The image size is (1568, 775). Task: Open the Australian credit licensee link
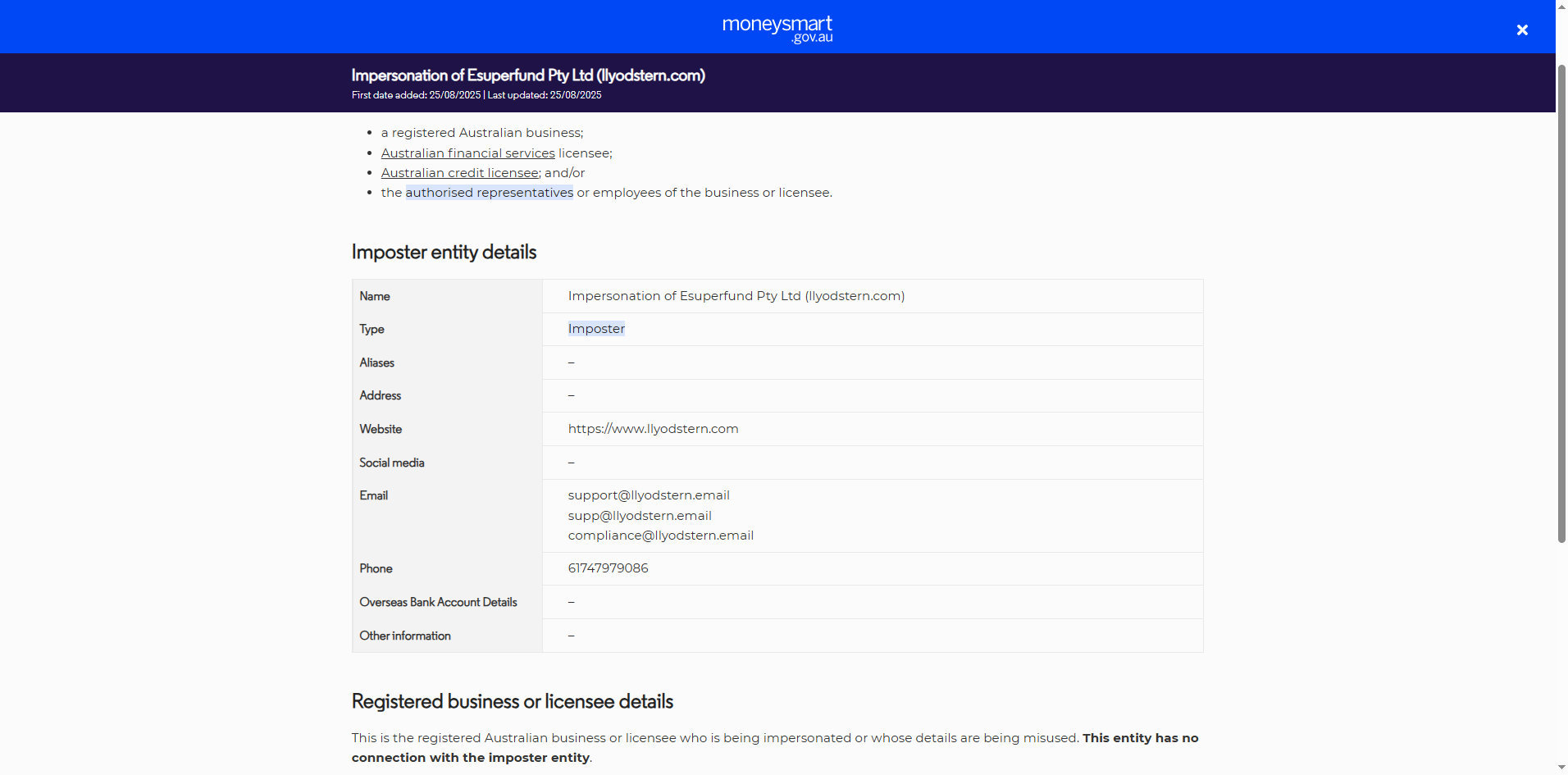pyautogui.click(x=460, y=173)
